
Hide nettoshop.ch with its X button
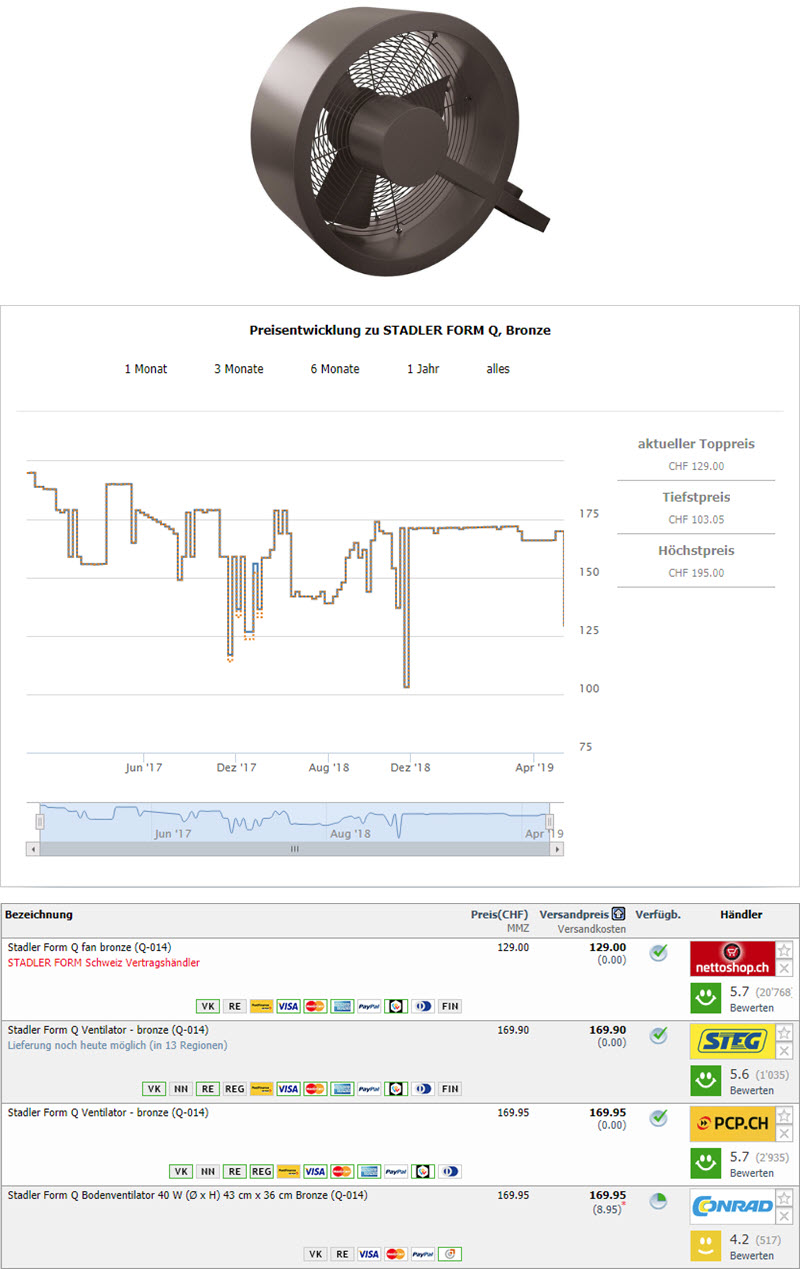tap(785, 968)
